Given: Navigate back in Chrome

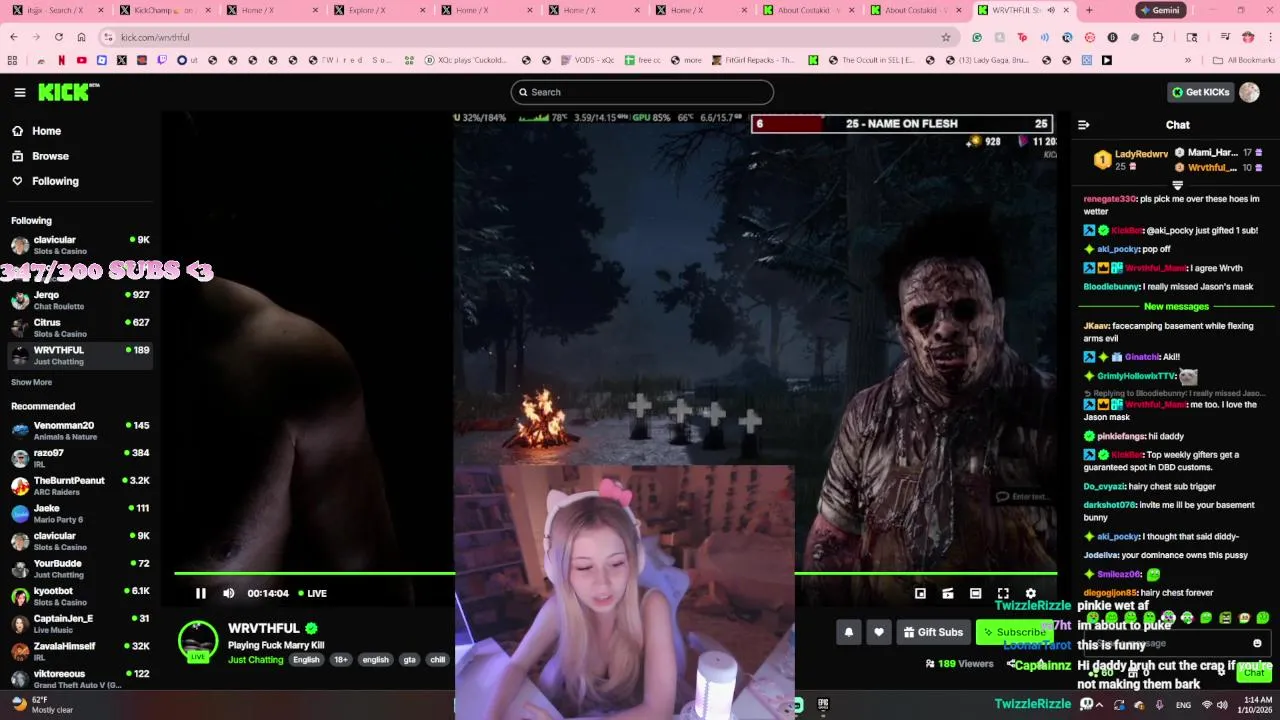Looking at the screenshot, I should pyautogui.click(x=14, y=37).
